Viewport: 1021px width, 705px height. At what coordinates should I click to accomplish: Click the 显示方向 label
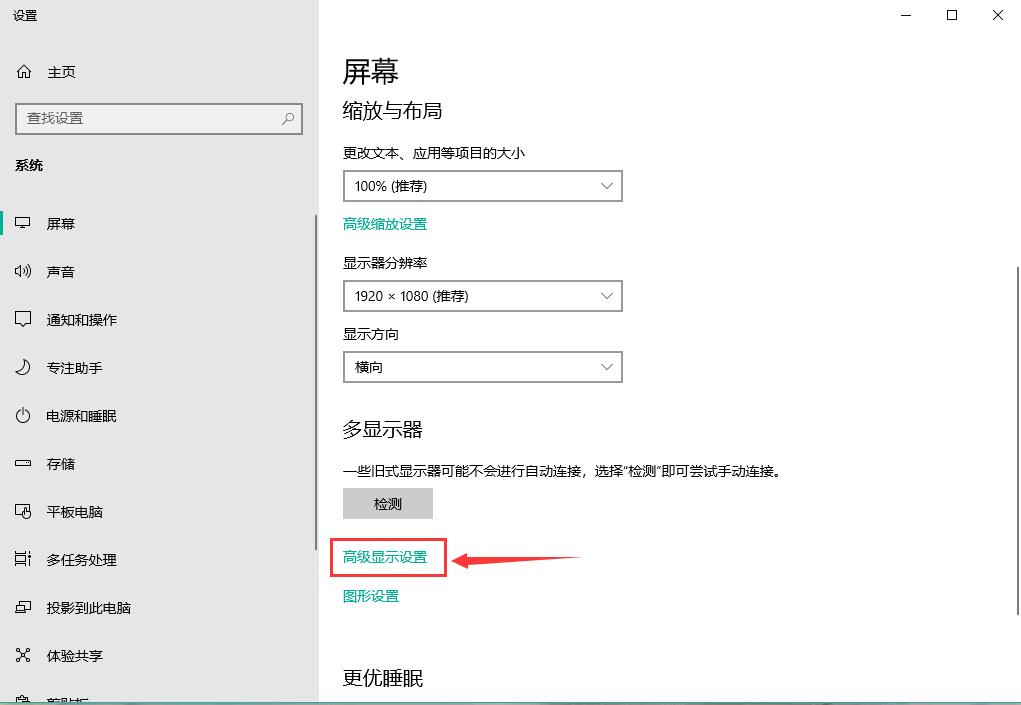coord(371,335)
